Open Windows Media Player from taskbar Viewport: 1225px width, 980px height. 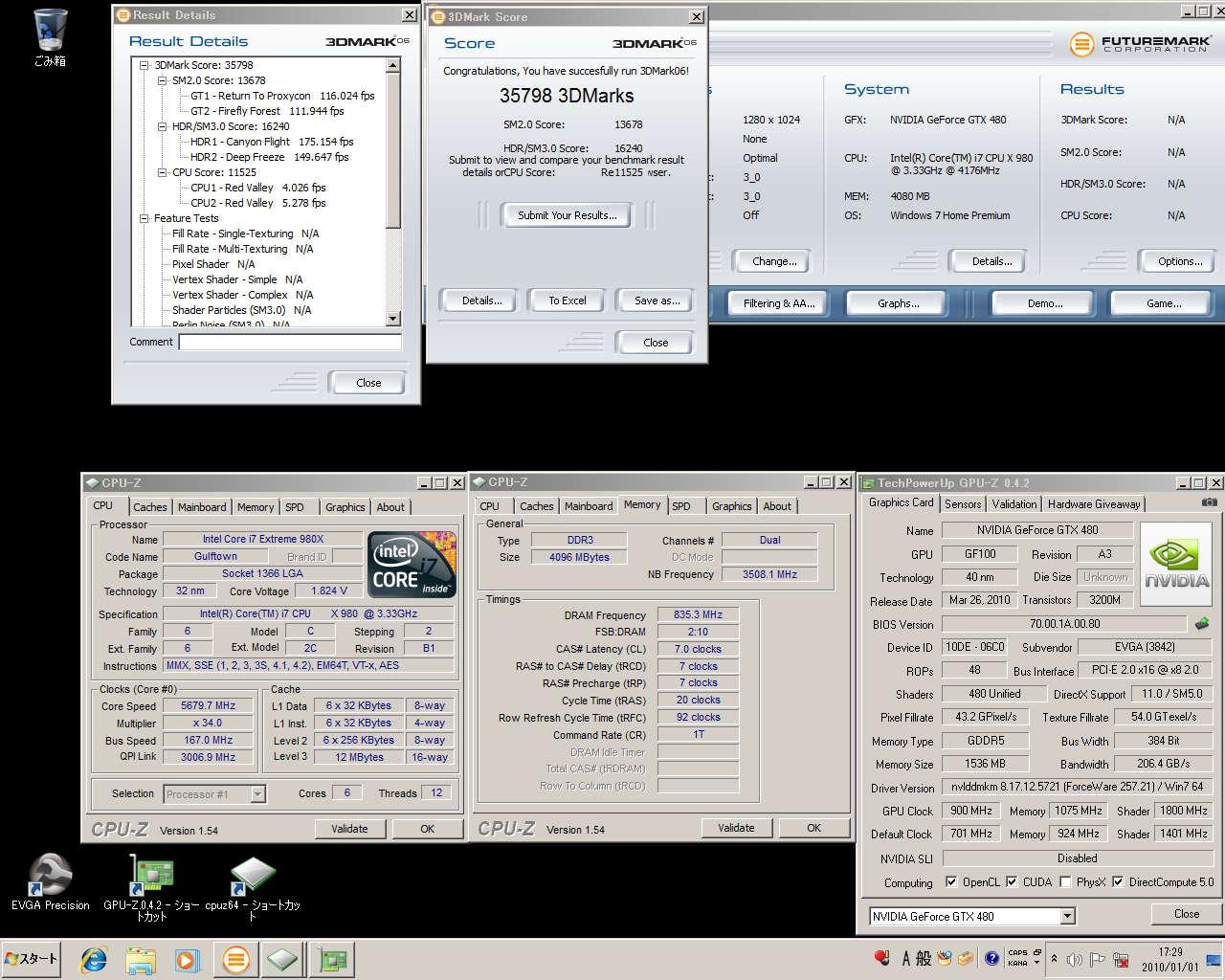coord(187,960)
